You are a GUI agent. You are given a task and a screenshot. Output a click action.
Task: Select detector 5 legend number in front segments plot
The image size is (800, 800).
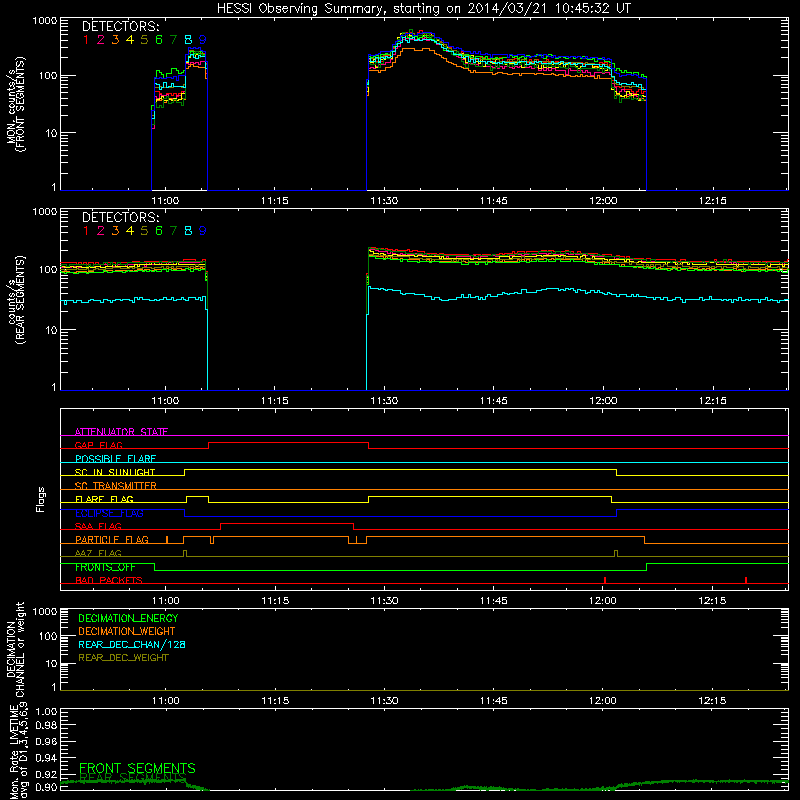click(x=144, y=40)
